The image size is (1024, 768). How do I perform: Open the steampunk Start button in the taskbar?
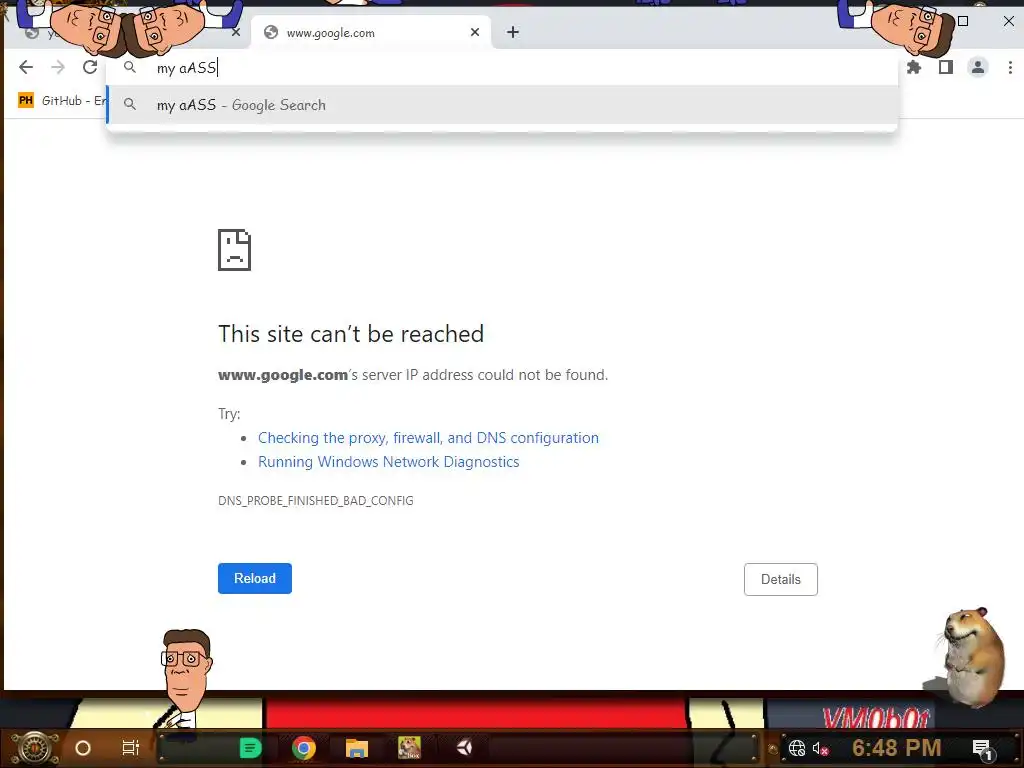tap(35, 748)
